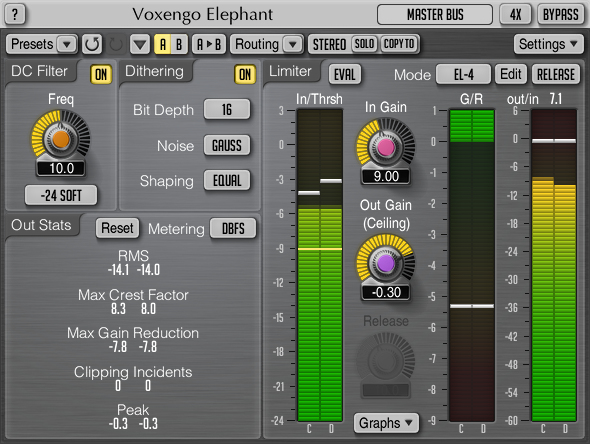
Task: Click the In Gain value field 9.00
Action: click(x=386, y=176)
